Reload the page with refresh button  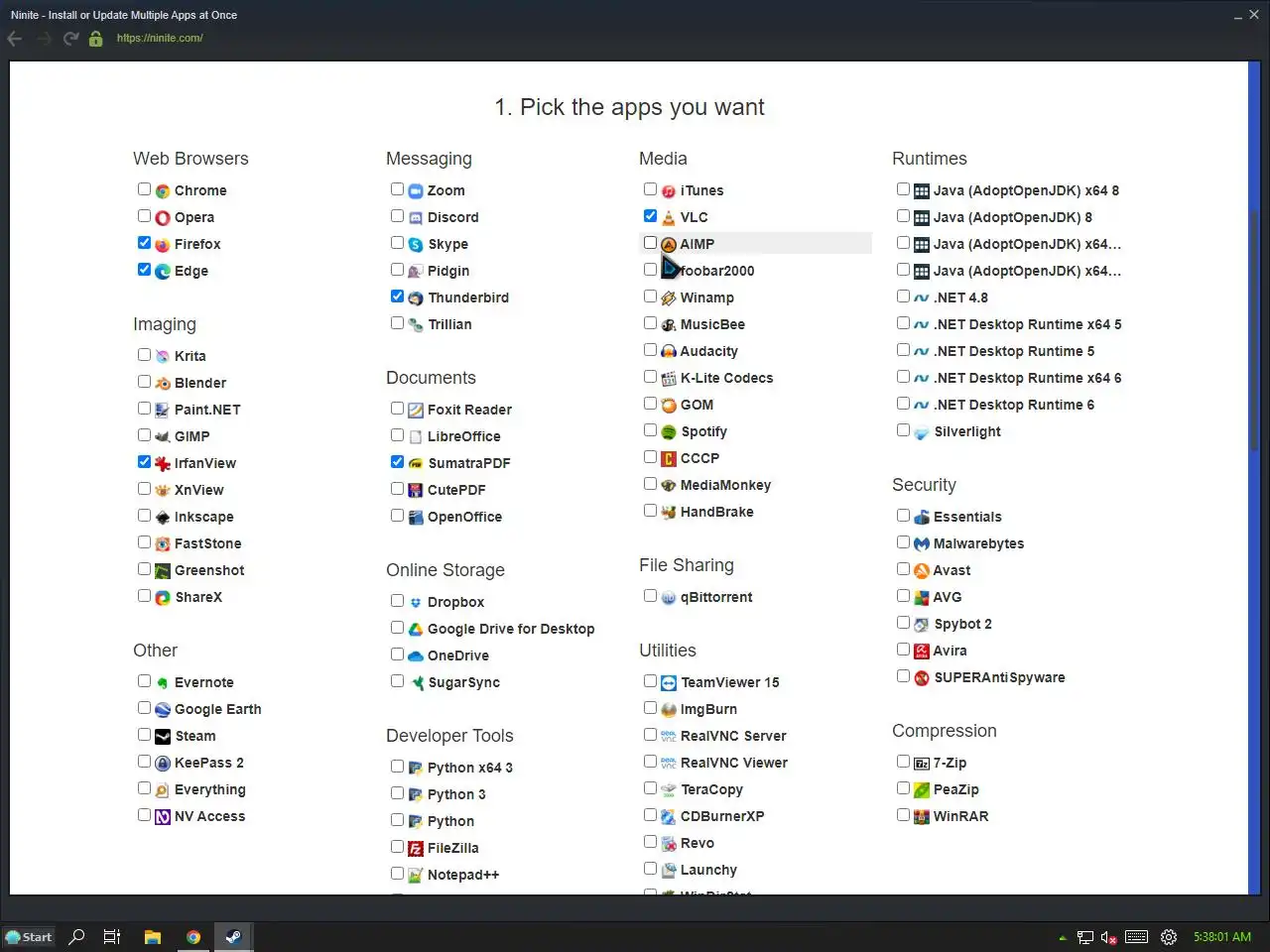[x=70, y=39]
